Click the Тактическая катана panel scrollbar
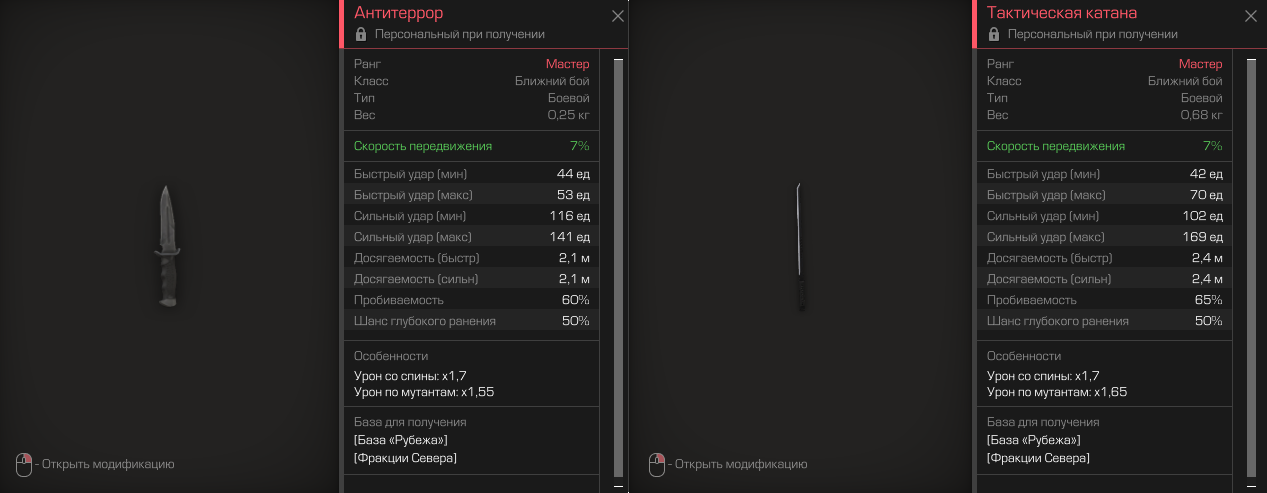The width and height of the screenshot is (1267, 493). point(1251,268)
